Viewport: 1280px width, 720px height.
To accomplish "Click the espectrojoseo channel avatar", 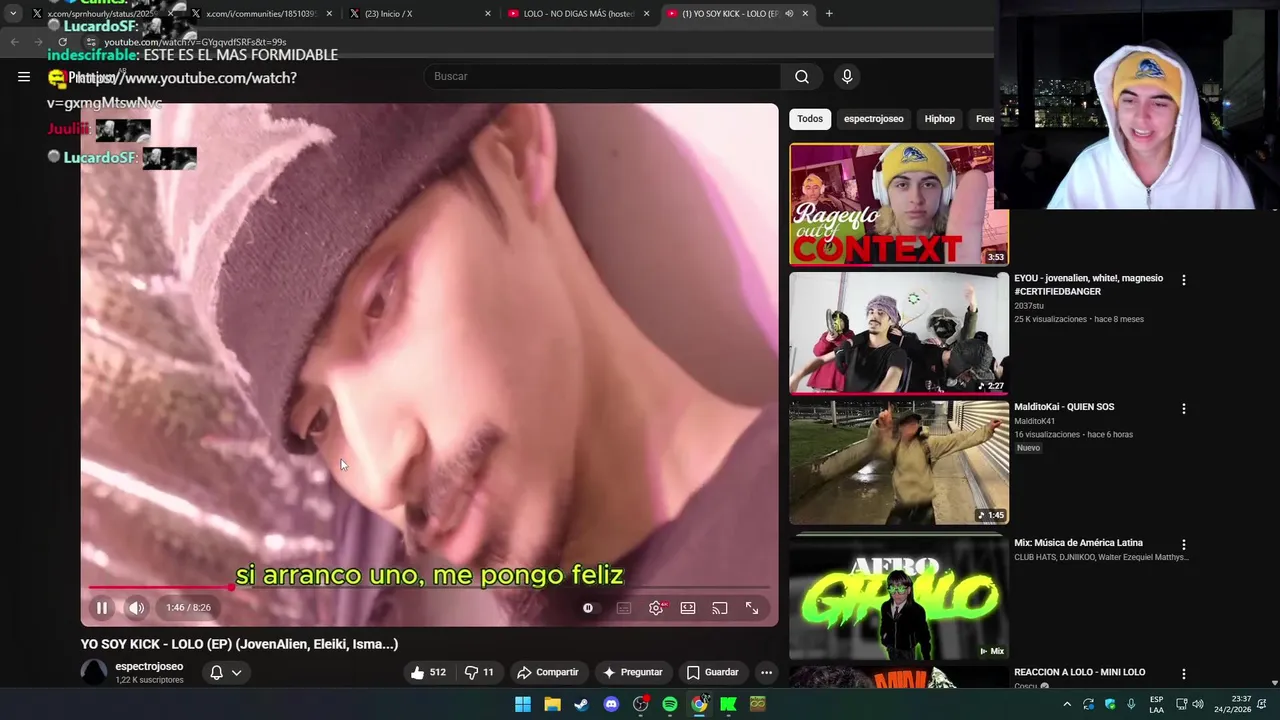I will tap(94, 672).
